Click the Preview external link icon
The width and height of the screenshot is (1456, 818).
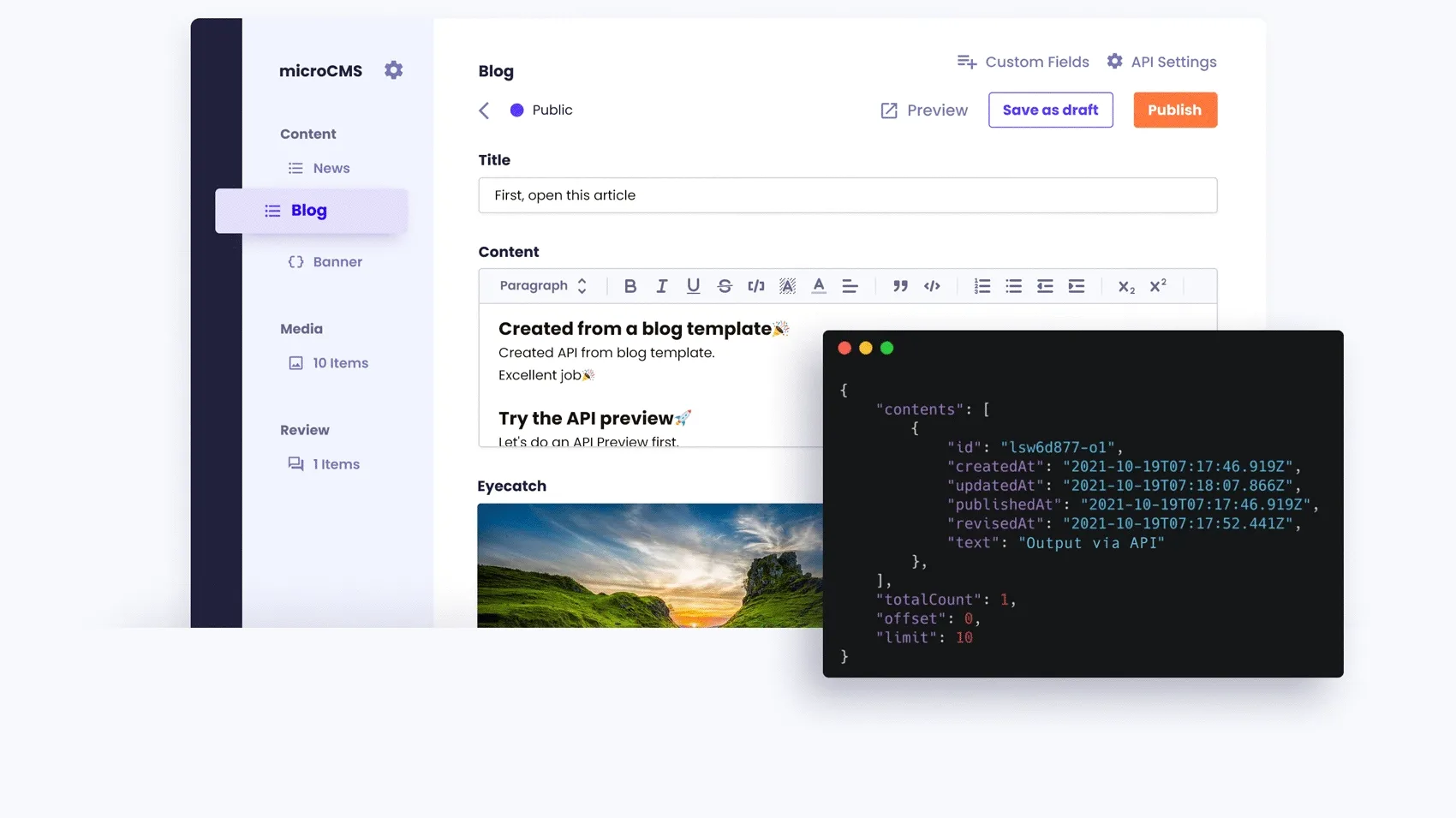[x=889, y=110]
